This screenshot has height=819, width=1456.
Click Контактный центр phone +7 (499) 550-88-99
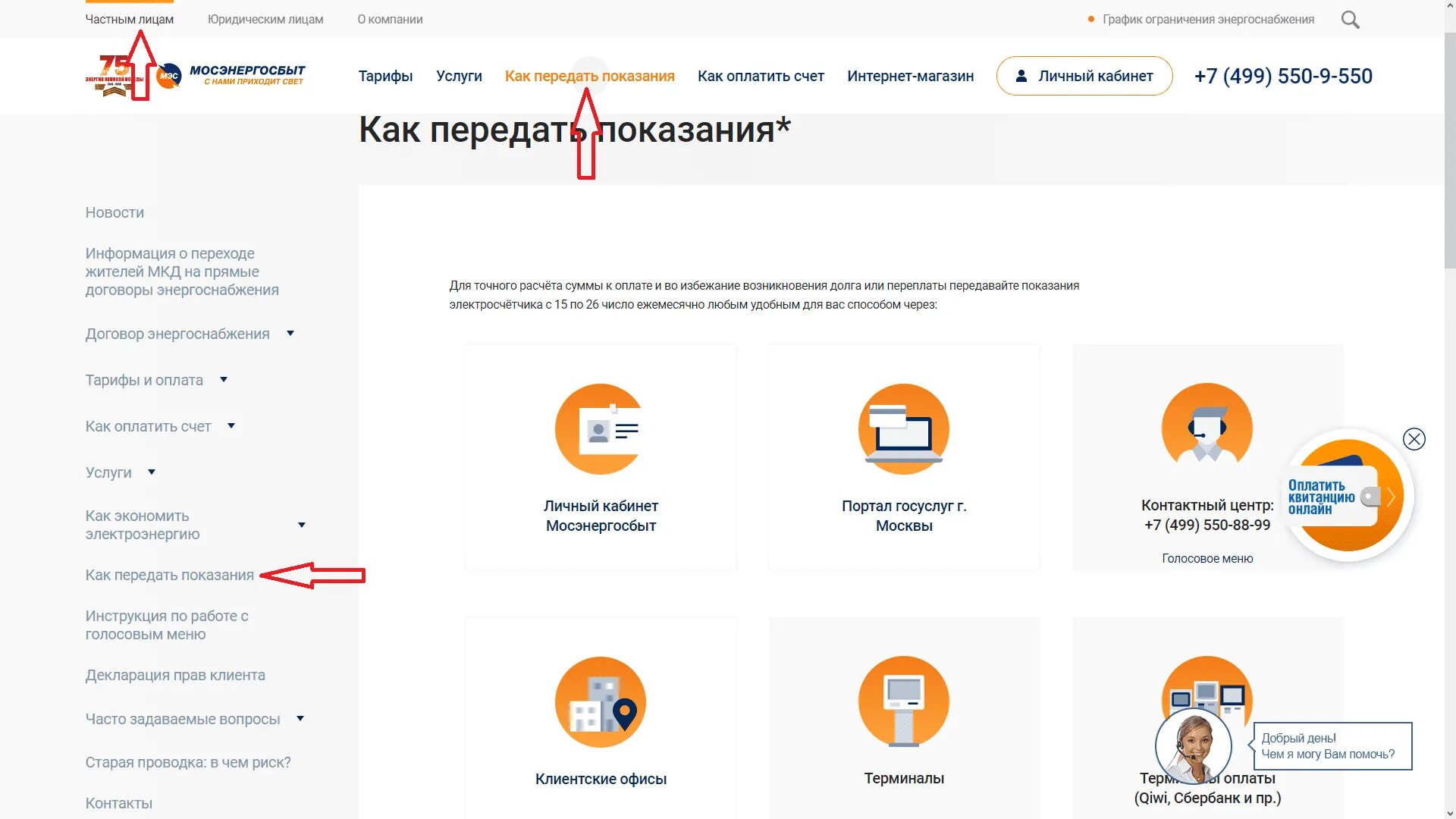click(1207, 525)
